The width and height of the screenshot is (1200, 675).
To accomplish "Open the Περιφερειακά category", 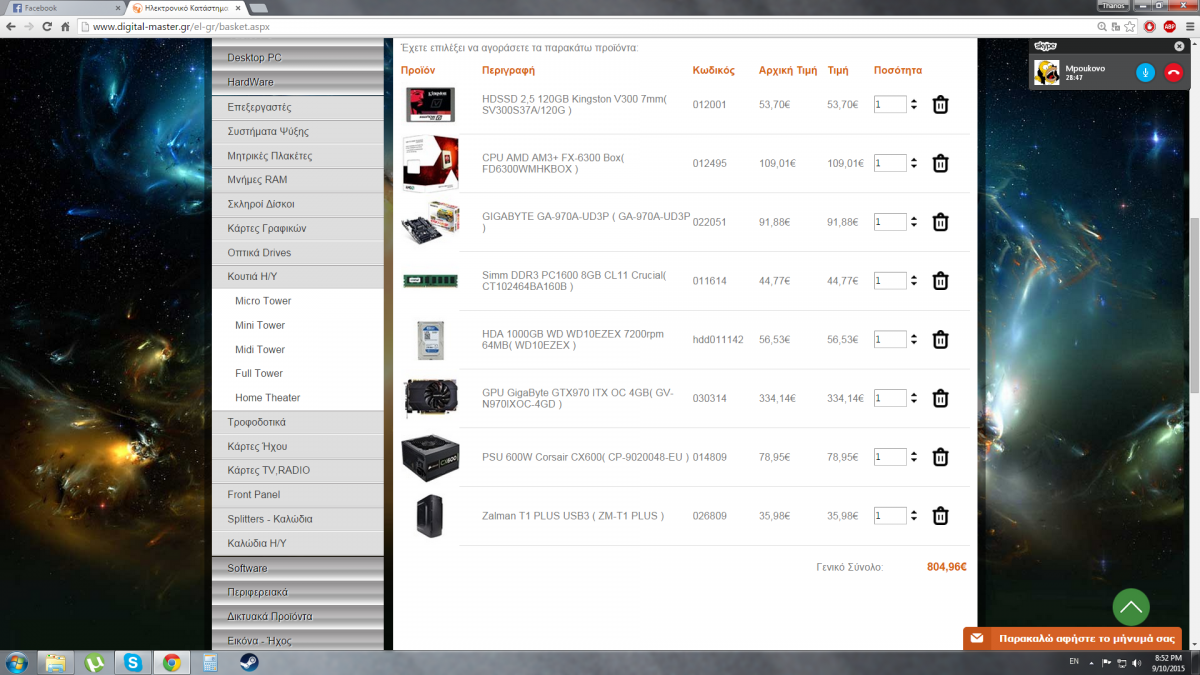I will click(x=298, y=592).
